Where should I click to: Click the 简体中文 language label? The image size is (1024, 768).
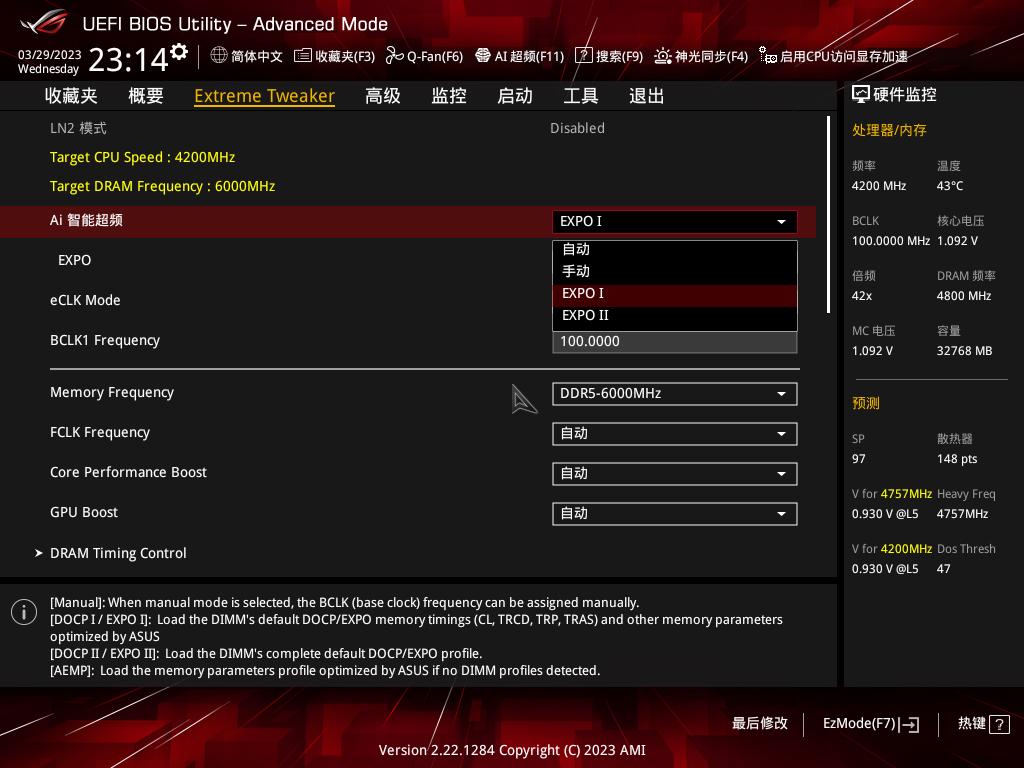pyautogui.click(x=257, y=57)
